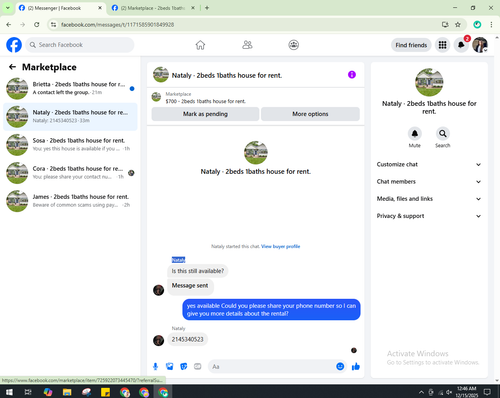Reload the page in browser toolbar
500x398 pixels.
tap(37, 25)
